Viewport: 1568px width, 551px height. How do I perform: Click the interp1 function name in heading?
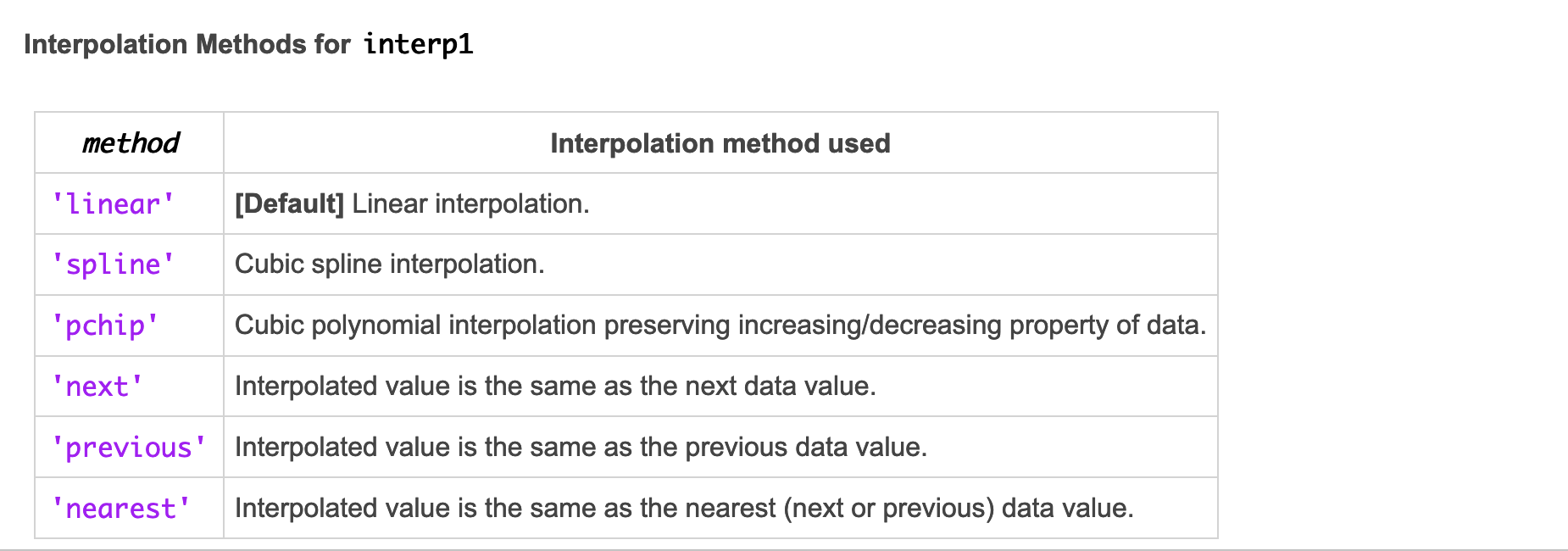pos(419,44)
